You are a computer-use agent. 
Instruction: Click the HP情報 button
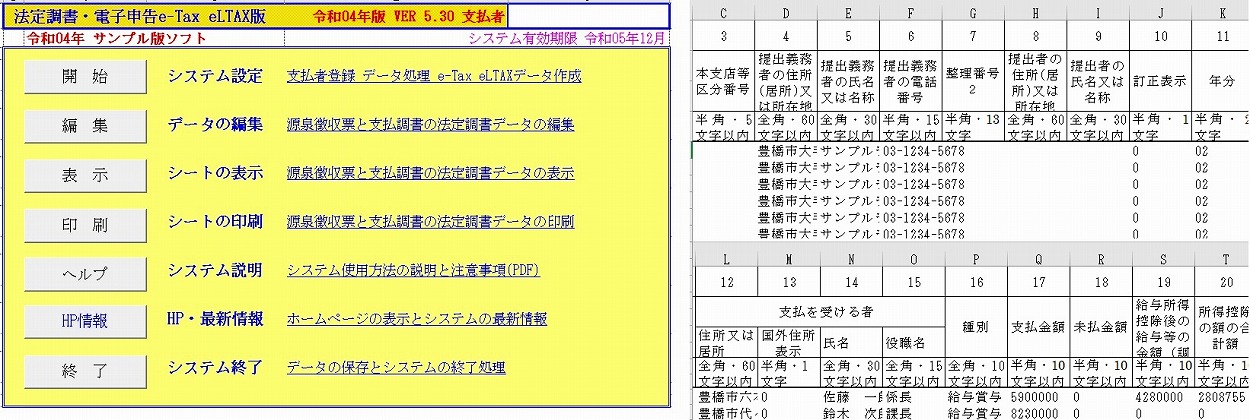[85, 320]
